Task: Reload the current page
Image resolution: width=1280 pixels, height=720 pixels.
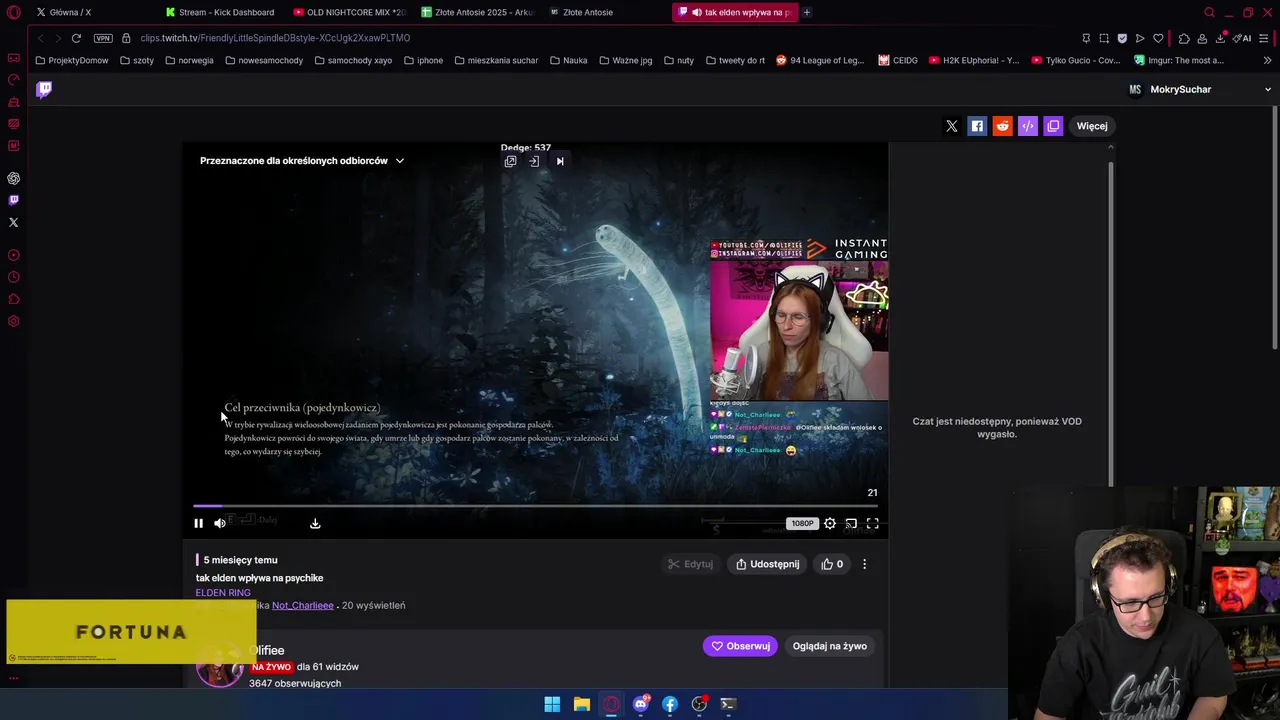Action: click(76, 38)
